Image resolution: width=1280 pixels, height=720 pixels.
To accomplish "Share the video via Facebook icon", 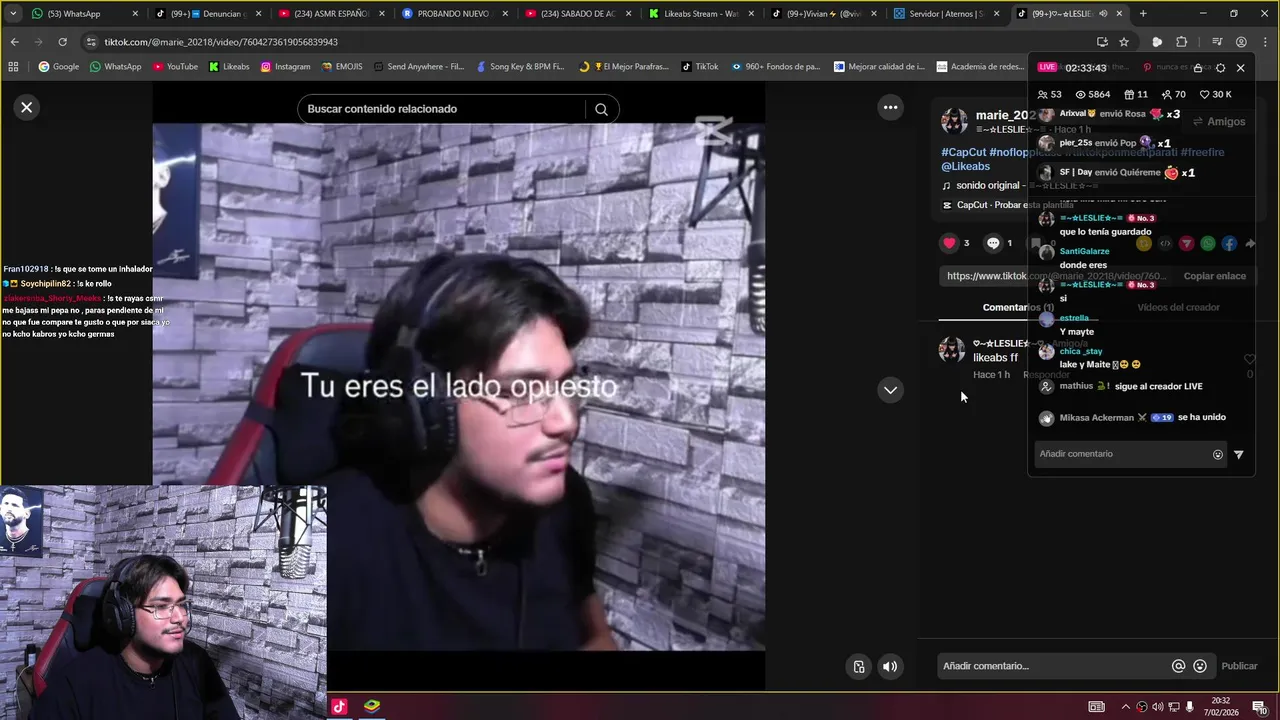I will pos(1229,243).
